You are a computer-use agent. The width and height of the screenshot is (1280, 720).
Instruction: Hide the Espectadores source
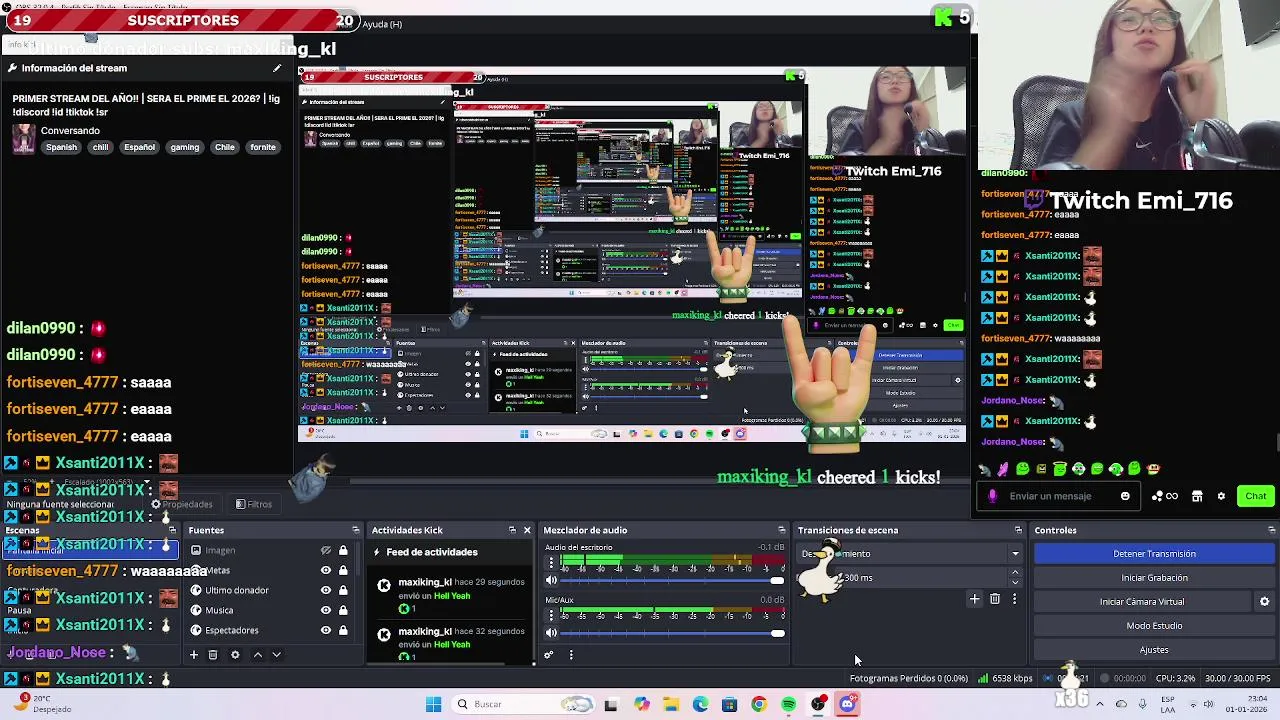coord(325,630)
